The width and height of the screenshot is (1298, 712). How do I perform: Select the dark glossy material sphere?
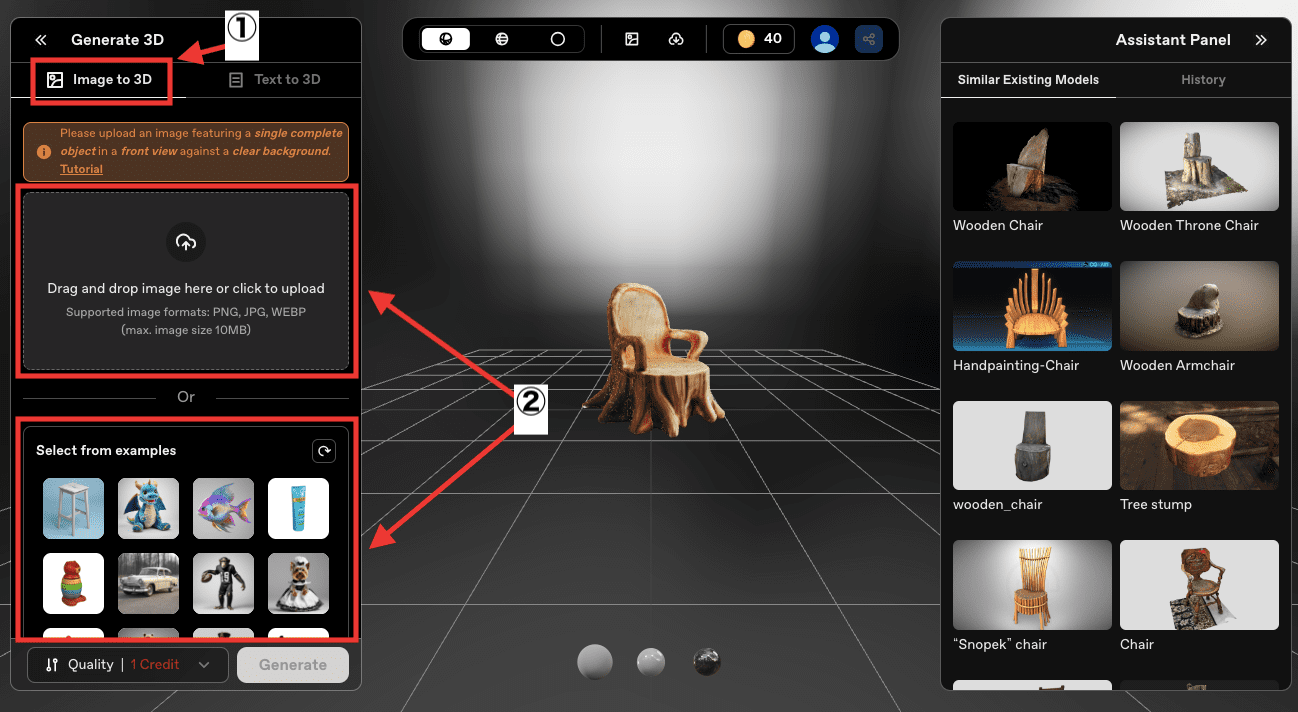706,661
